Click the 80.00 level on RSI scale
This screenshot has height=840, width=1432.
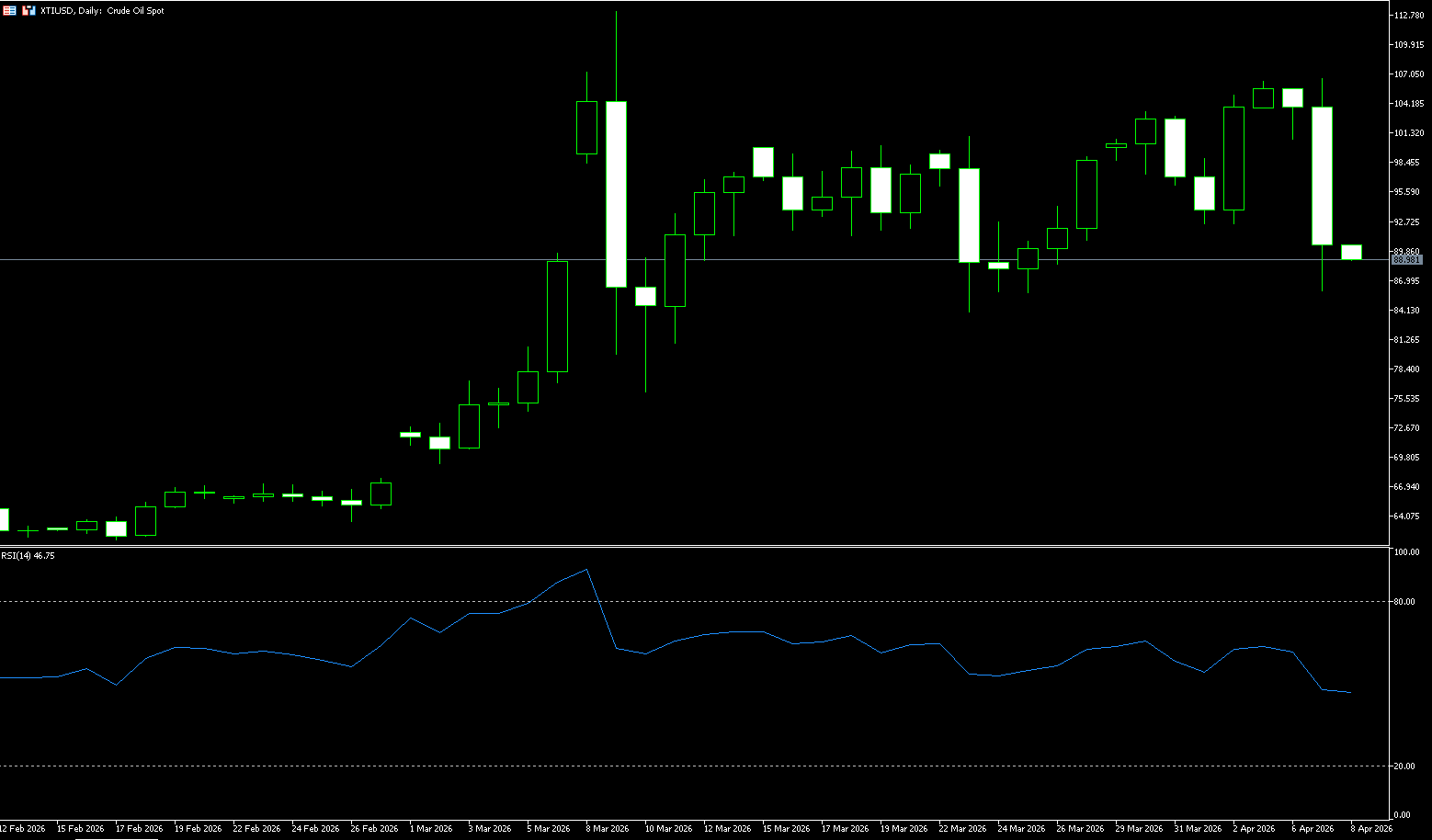[x=1404, y=602]
